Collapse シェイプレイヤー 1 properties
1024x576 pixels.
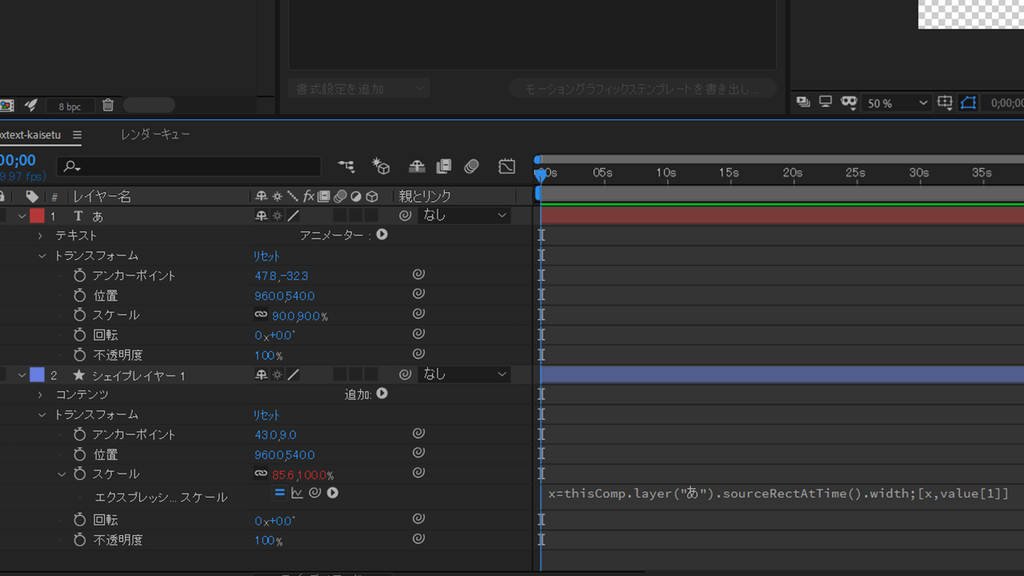tap(22, 376)
